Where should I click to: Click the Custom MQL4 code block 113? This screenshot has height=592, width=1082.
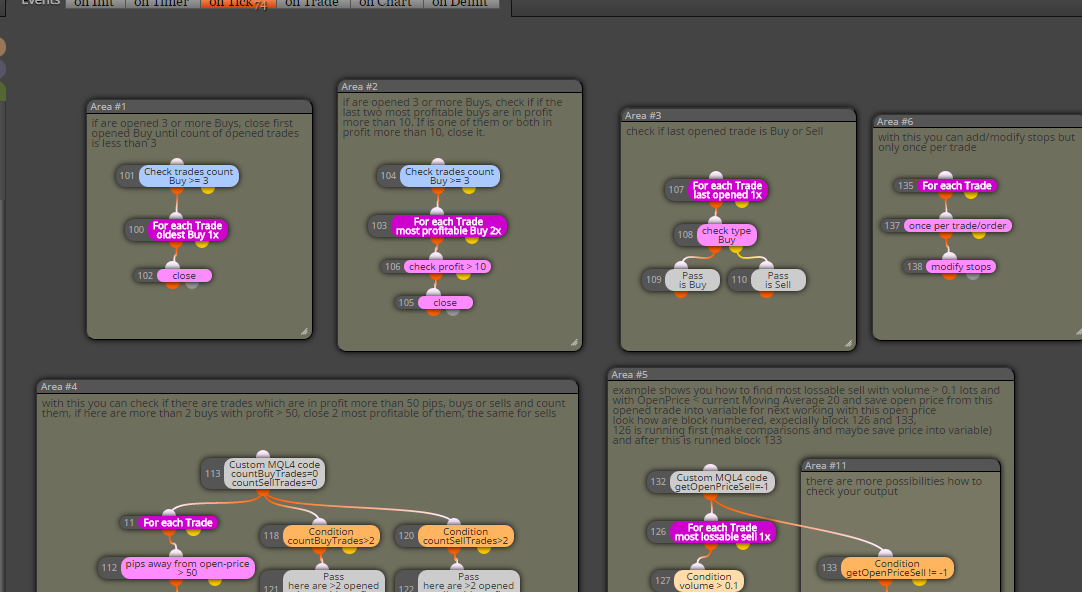(274, 473)
